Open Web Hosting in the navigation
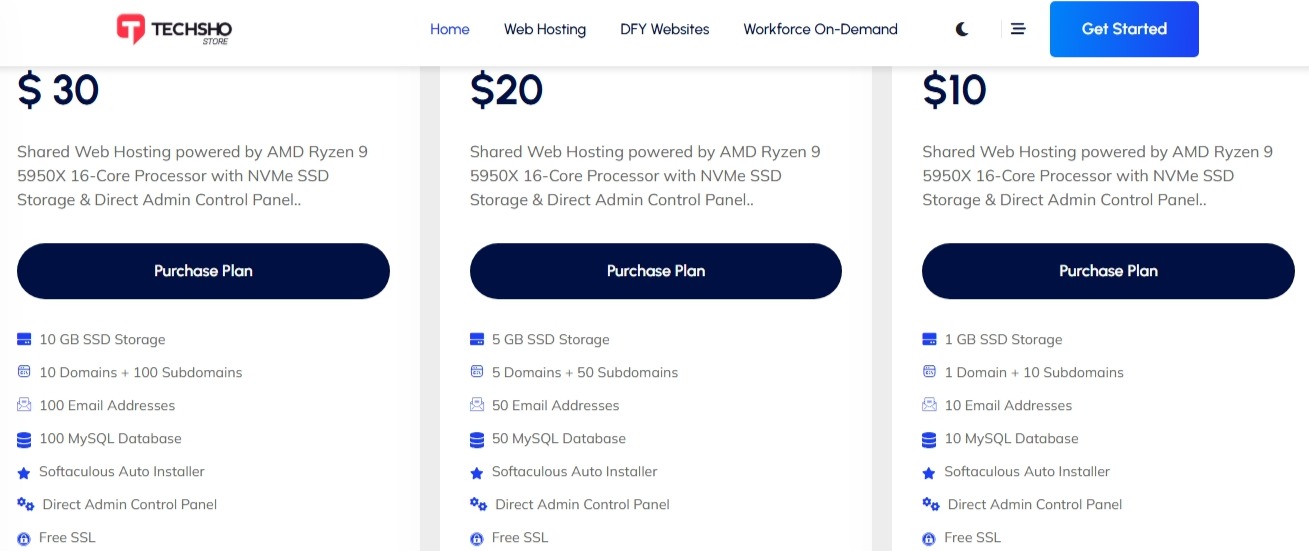 [545, 29]
